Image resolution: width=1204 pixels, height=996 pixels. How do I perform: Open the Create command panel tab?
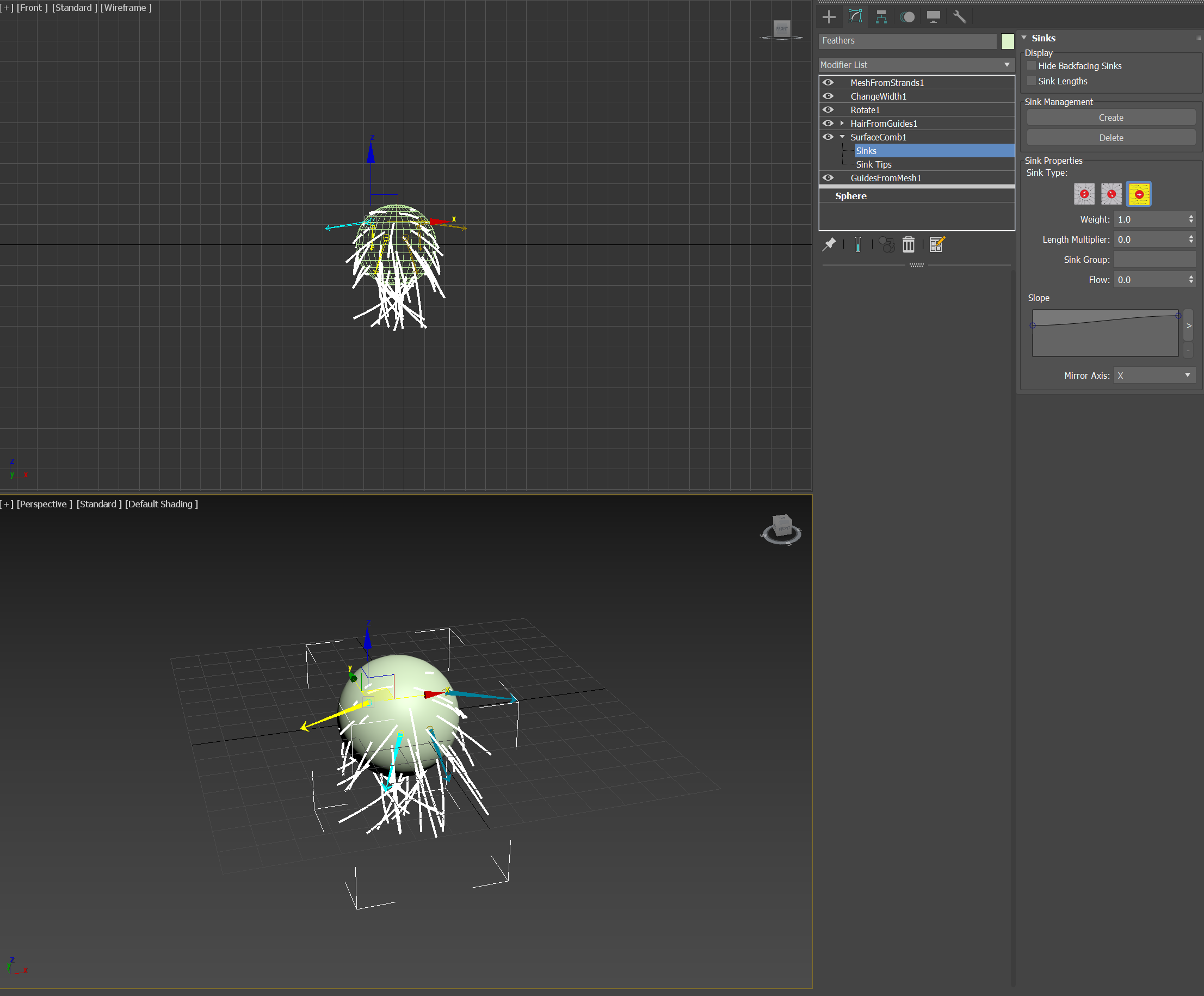[x=829, y=17]
